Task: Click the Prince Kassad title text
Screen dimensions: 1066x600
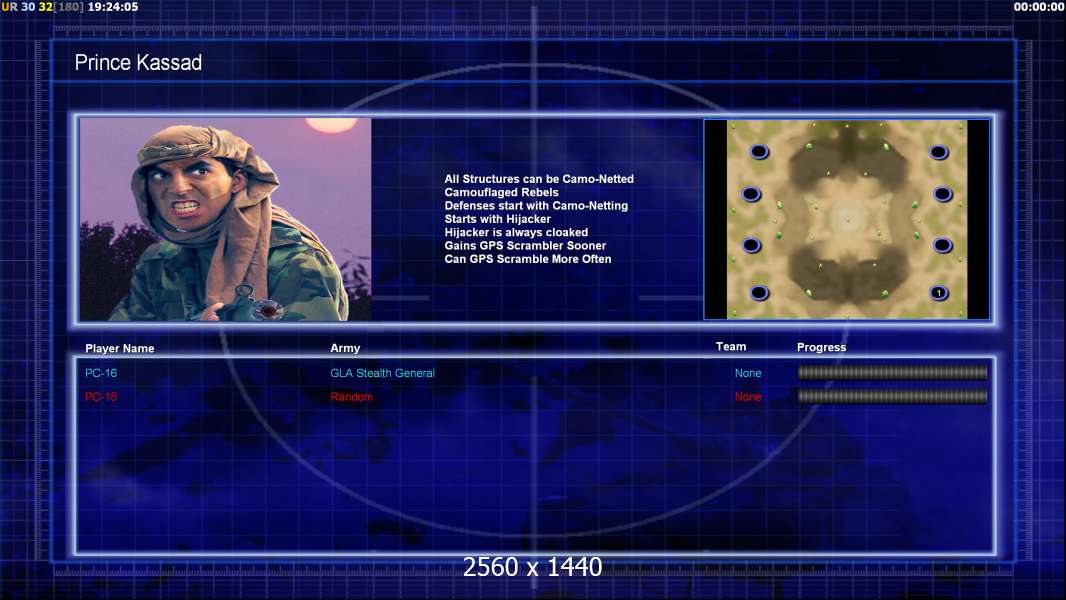Action: pyautogui.click(x=138, y=63)
